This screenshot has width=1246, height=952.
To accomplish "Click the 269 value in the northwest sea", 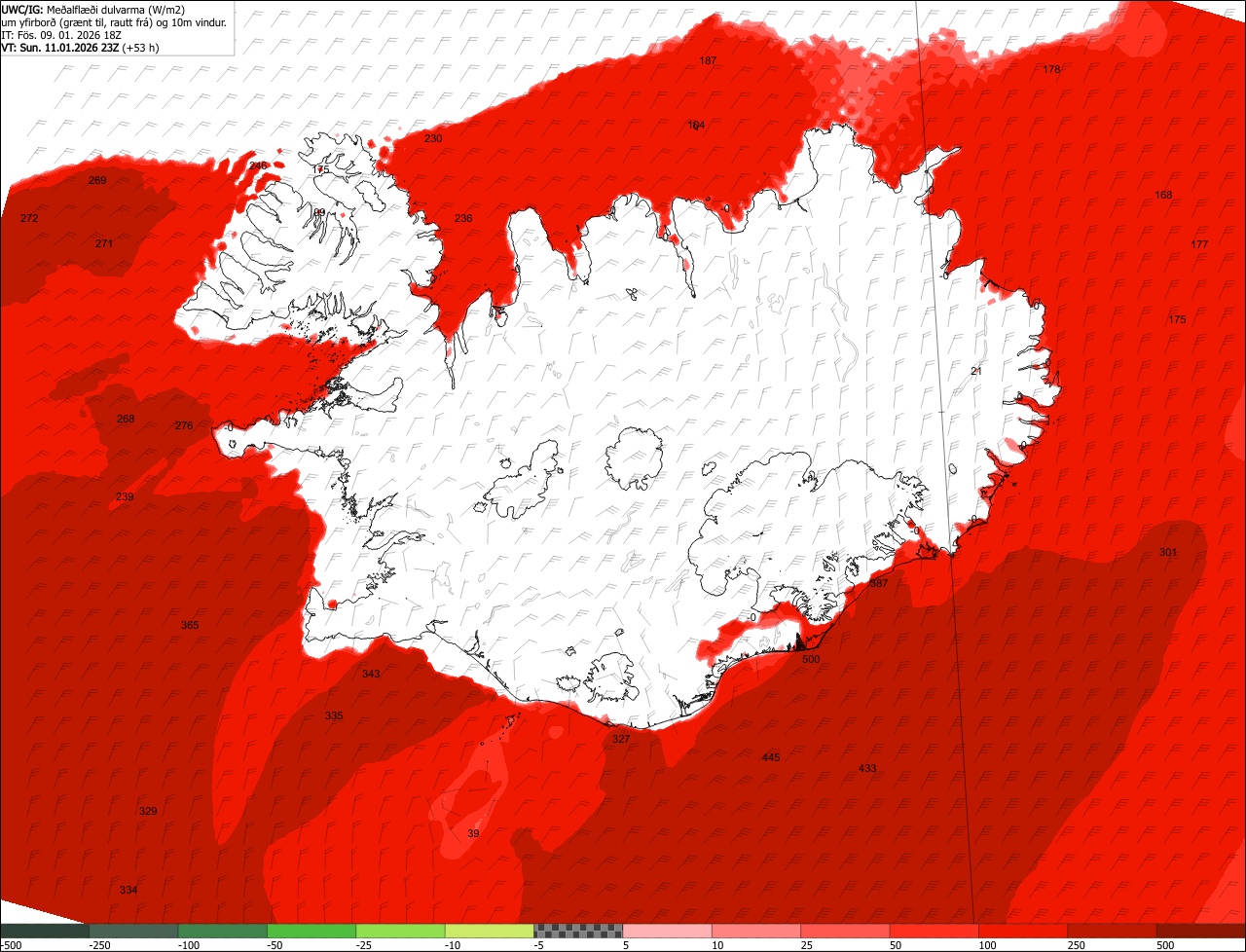I will (x=97, y=180).
